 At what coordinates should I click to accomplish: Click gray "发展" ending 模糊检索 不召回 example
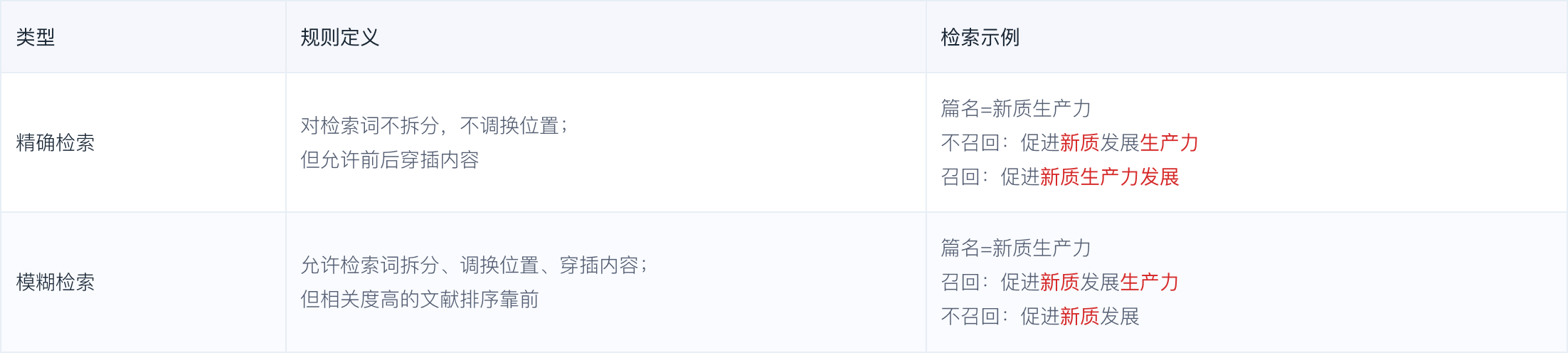pyautogui.click(x=1120, y=316)
